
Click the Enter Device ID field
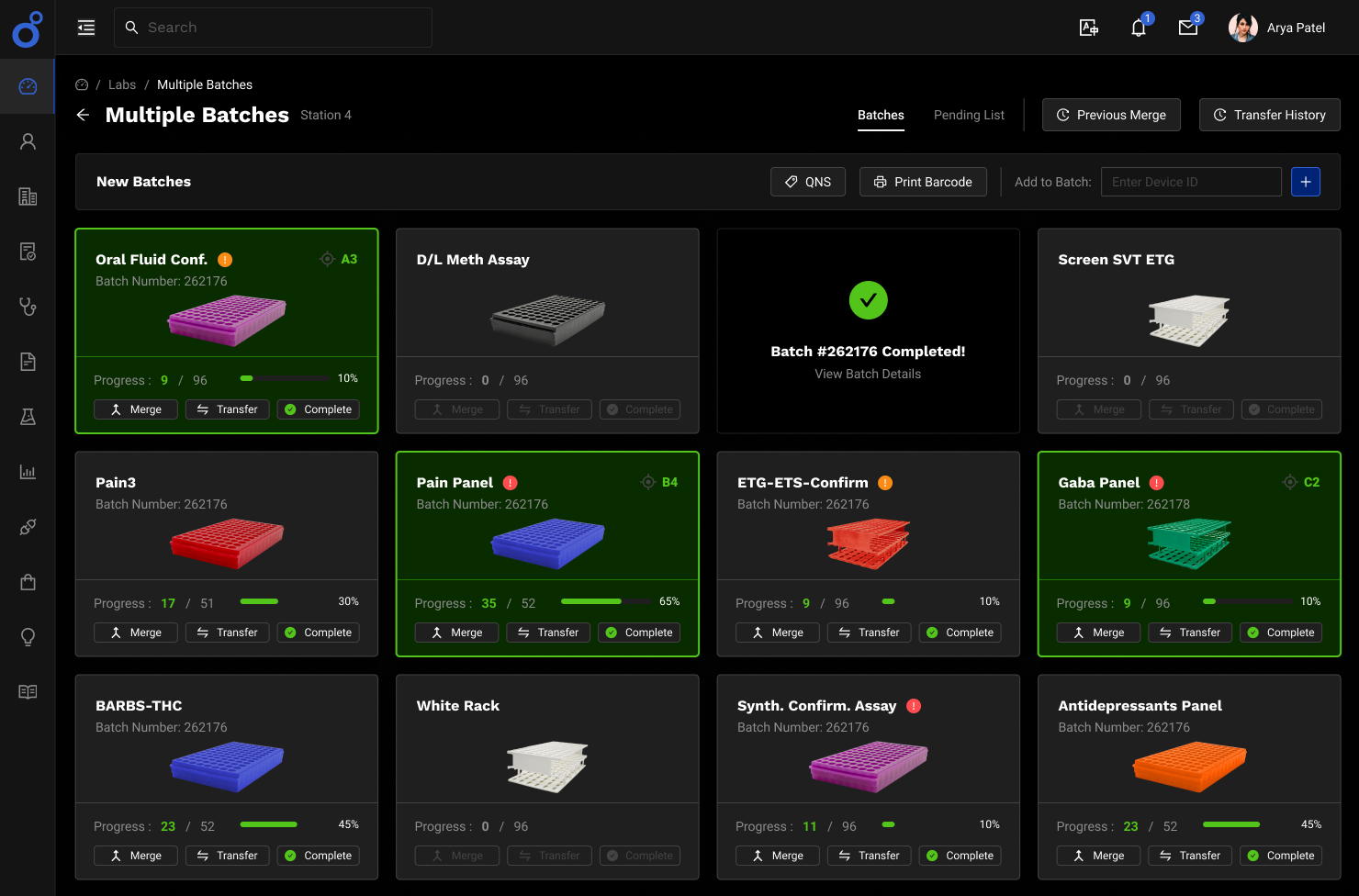point(1191,182)
